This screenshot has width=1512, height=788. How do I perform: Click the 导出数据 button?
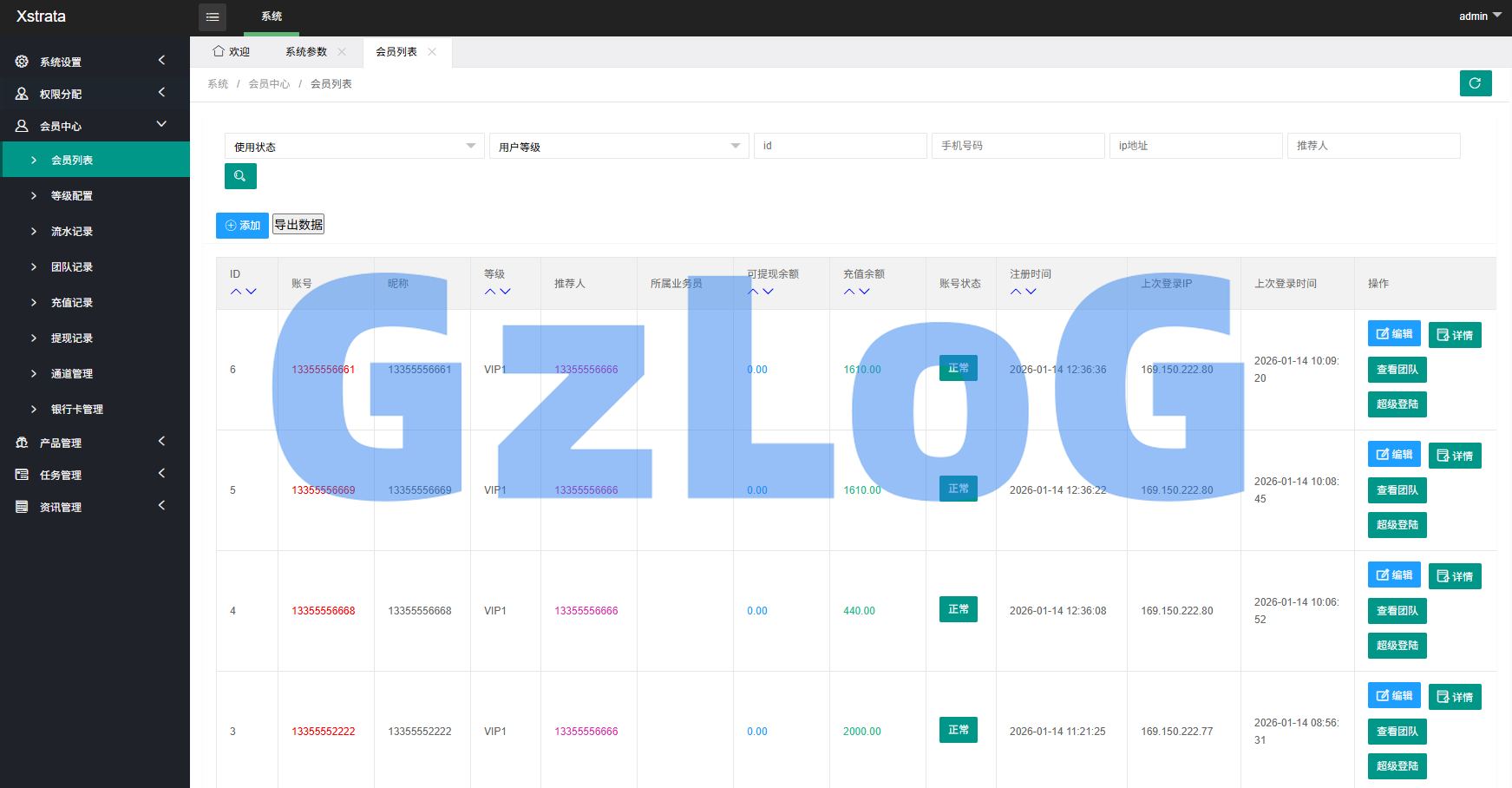click(298, 225)
